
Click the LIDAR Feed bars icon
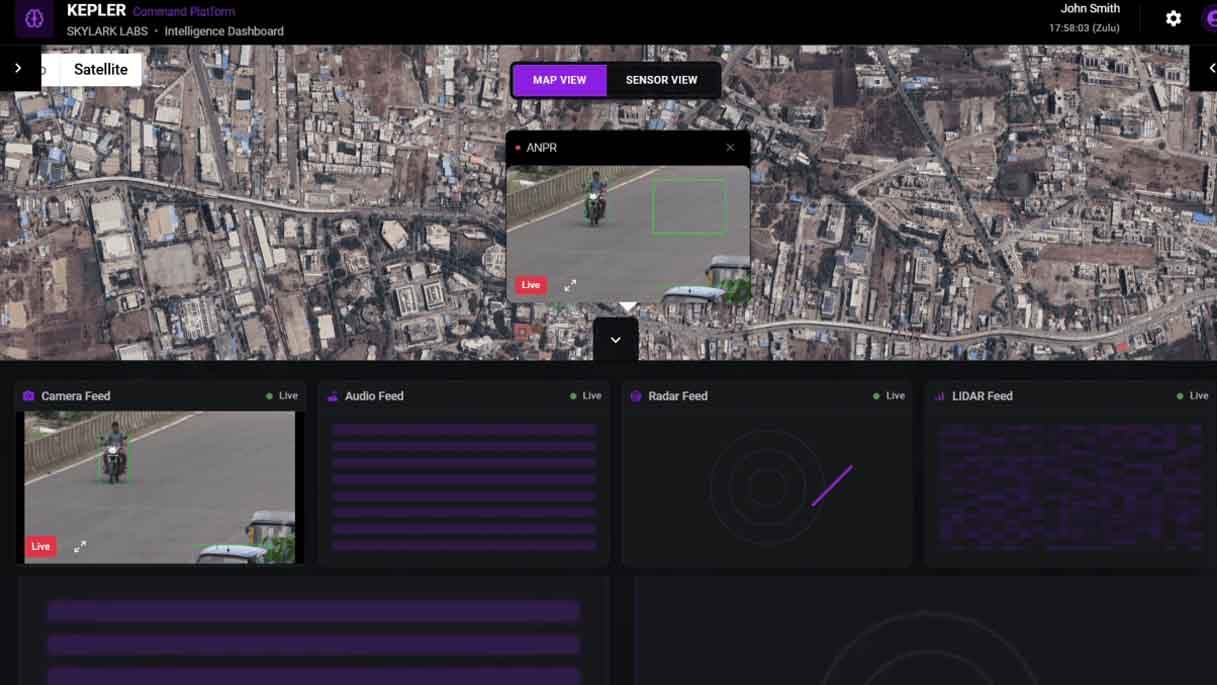pos(939,396)
